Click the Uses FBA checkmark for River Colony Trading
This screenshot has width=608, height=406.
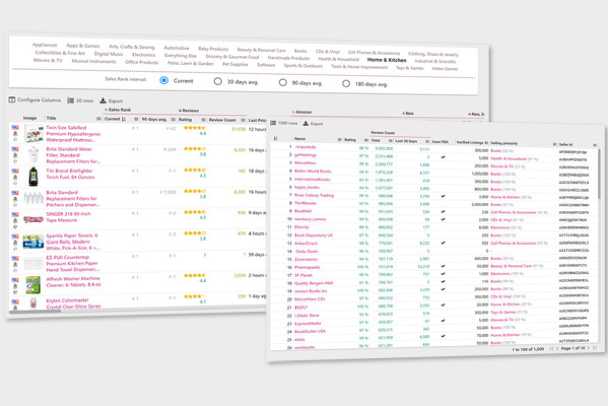(443, 196)
